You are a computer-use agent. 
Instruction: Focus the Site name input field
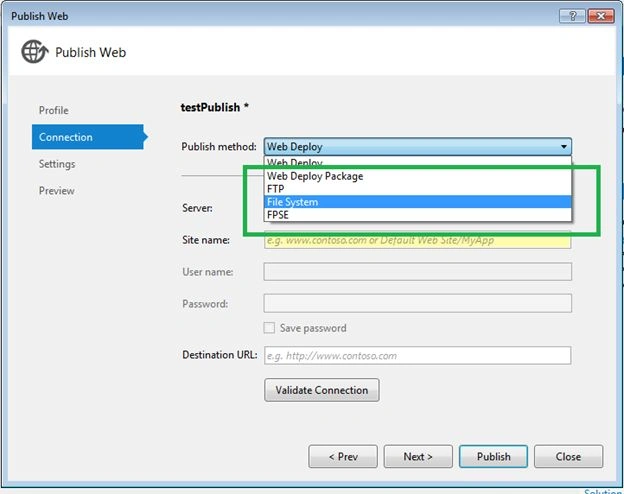click(417, 240)
